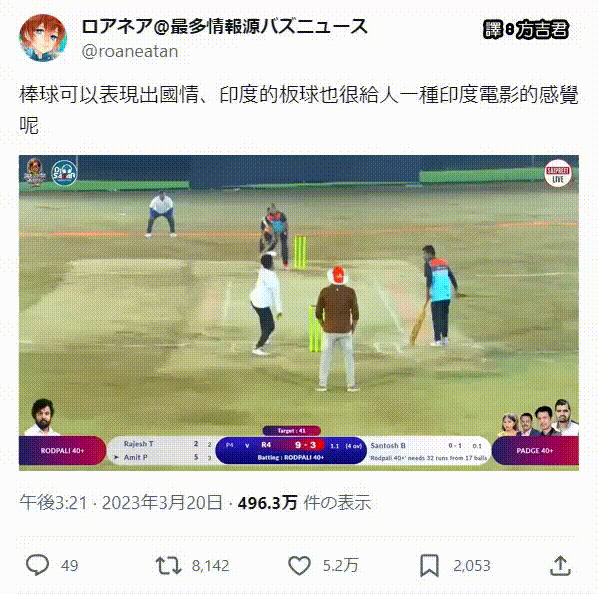Click the round teal DJ logo
This screenshot has width=598, height=594.
tap(64, 173)
